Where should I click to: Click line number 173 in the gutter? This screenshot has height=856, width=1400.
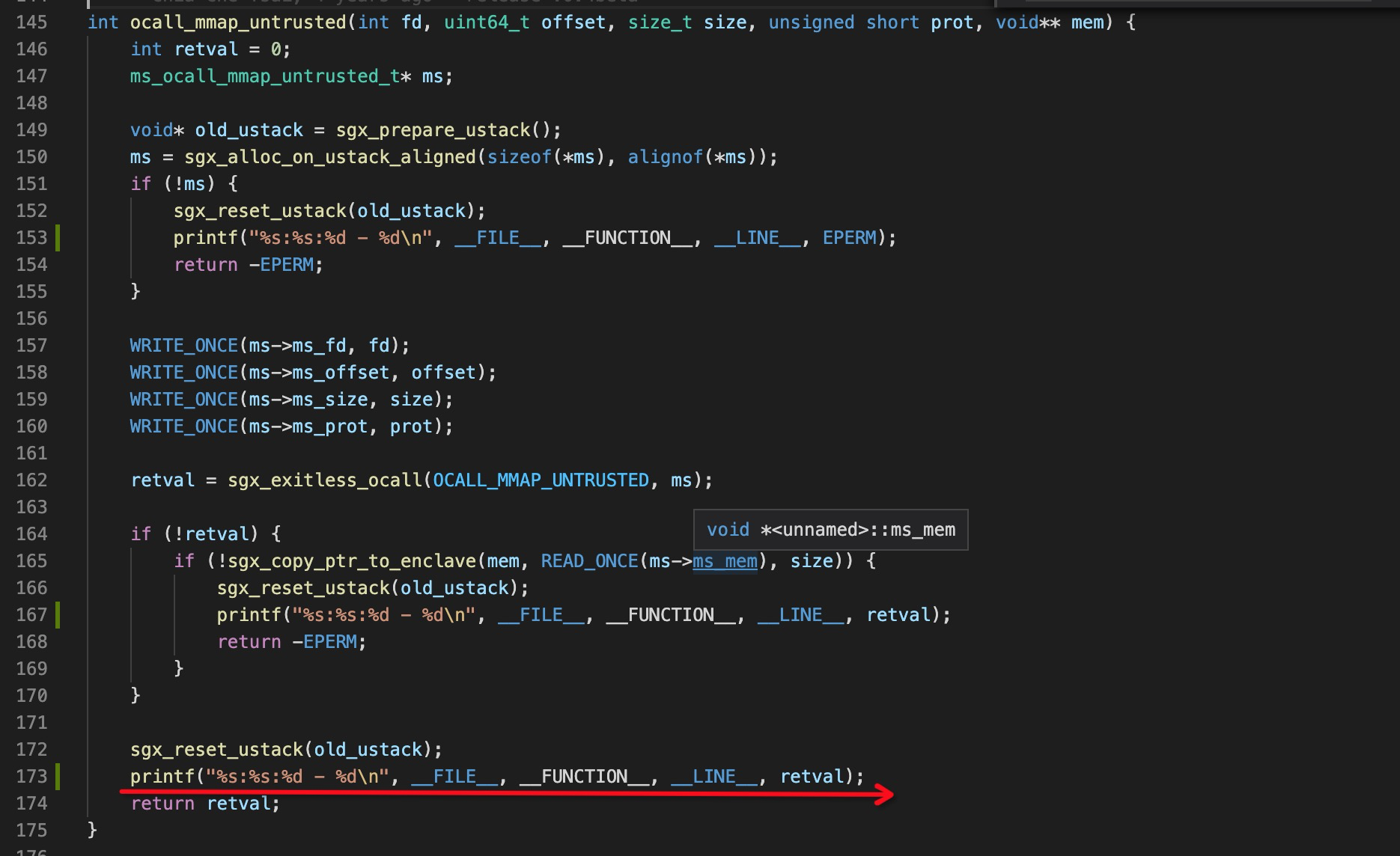[x=31, y=777]
